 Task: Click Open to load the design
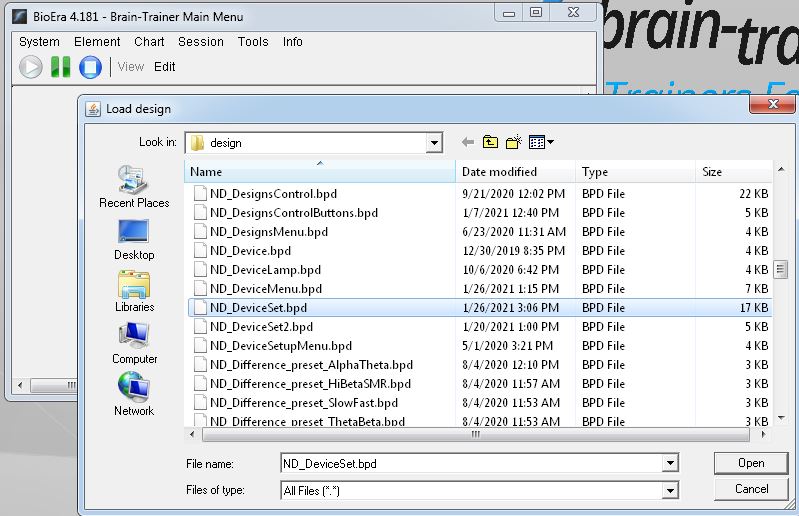(x=751, y=463)
